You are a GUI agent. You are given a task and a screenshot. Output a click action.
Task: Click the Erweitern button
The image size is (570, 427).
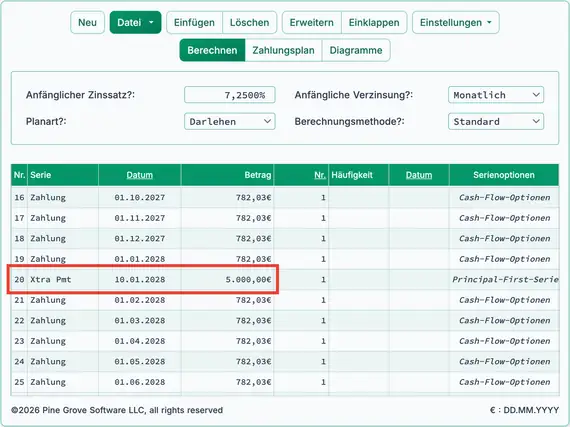click(312, 23)
